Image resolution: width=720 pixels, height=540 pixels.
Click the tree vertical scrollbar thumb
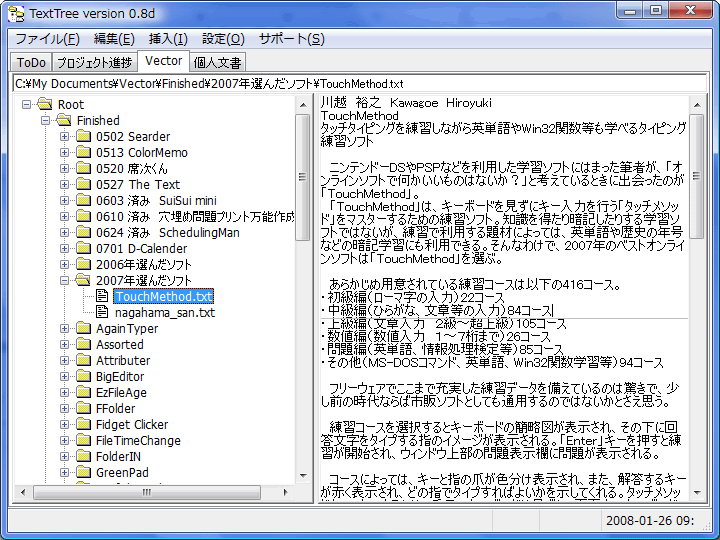point(303,177)
